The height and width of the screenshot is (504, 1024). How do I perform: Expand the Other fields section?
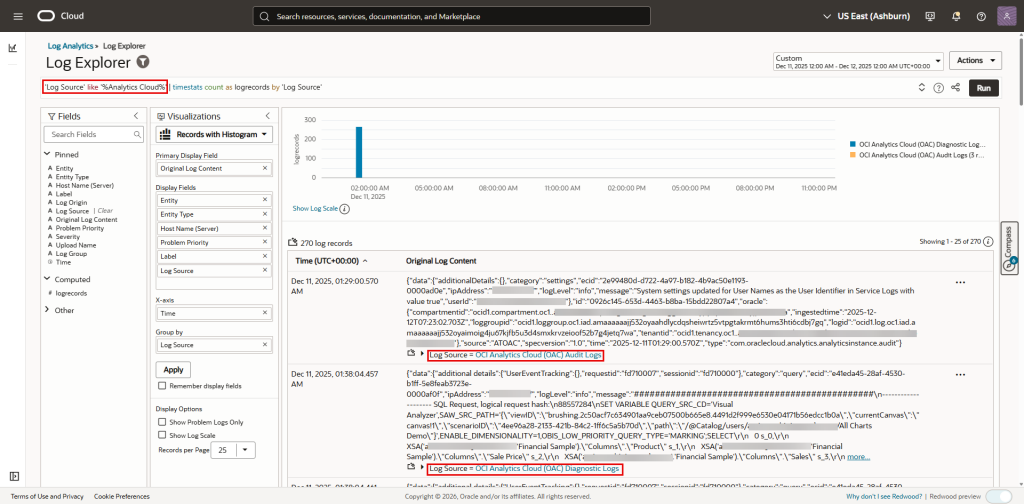pos(47,310)
